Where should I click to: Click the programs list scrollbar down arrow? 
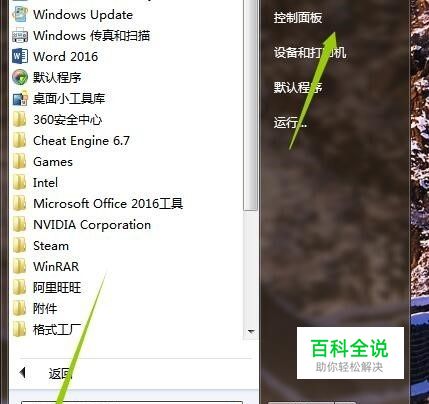(251, 332)
